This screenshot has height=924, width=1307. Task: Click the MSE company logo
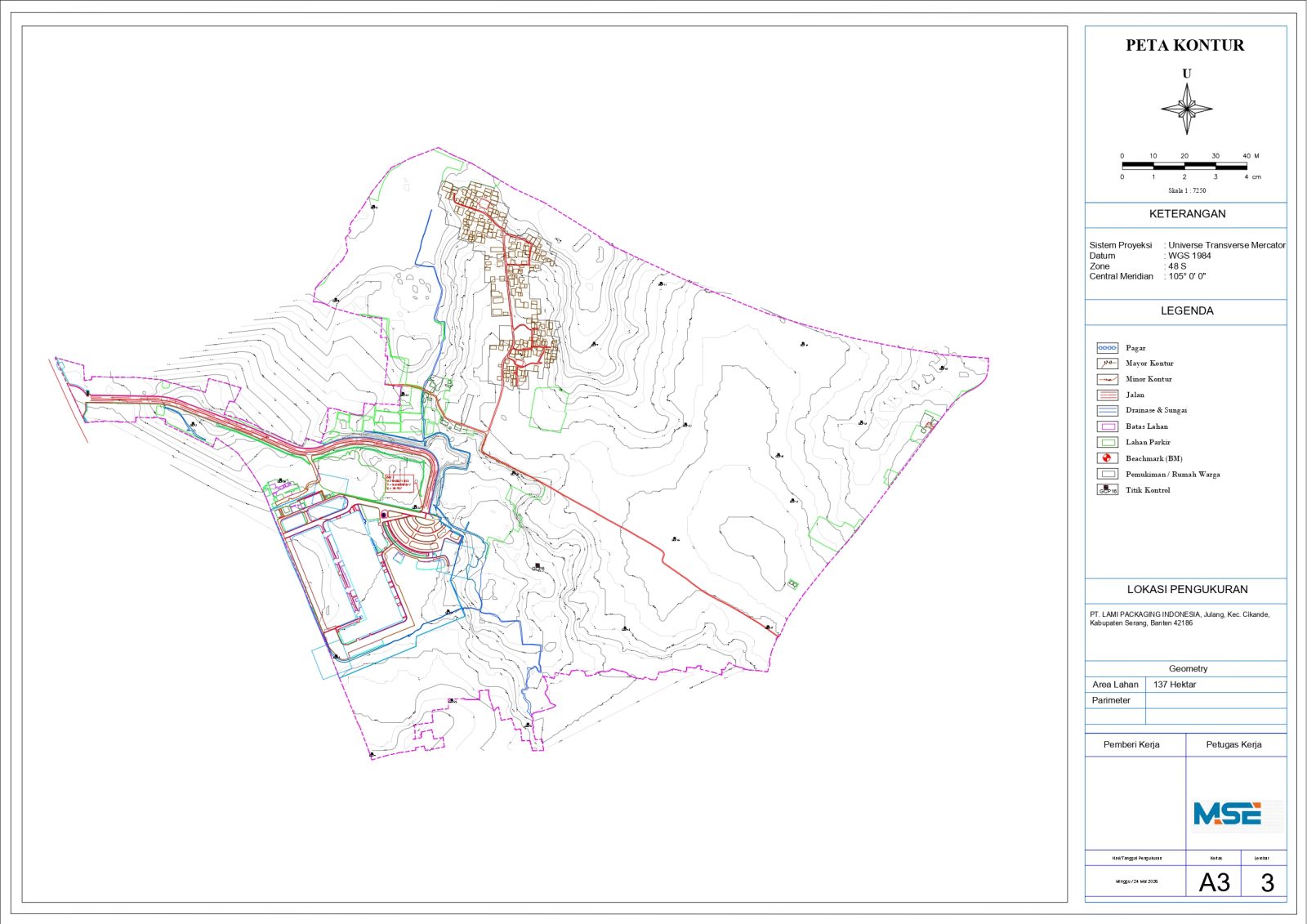(1228, 814)
